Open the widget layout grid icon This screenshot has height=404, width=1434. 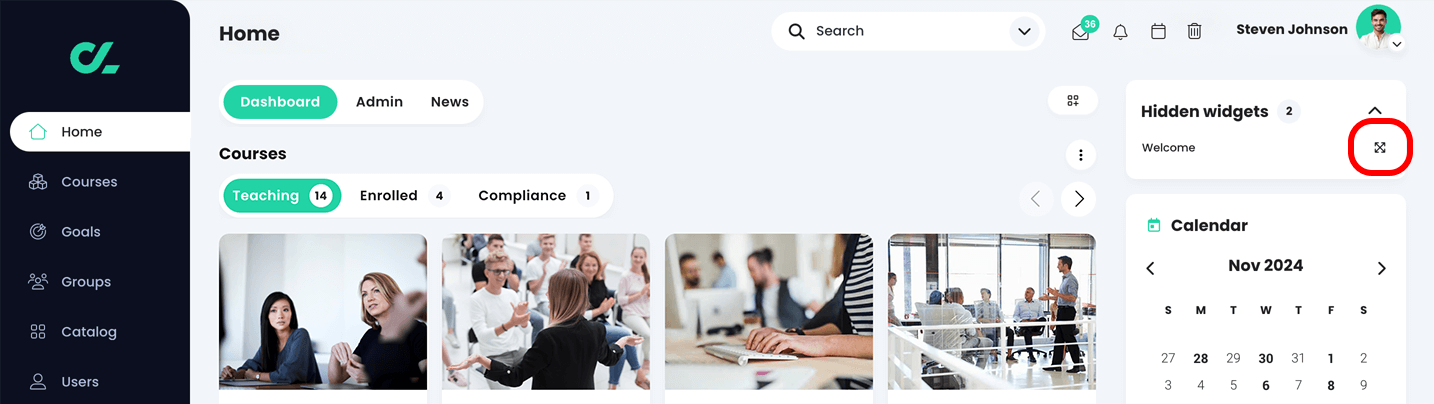pyautogui.click(x=1073, y=101)
